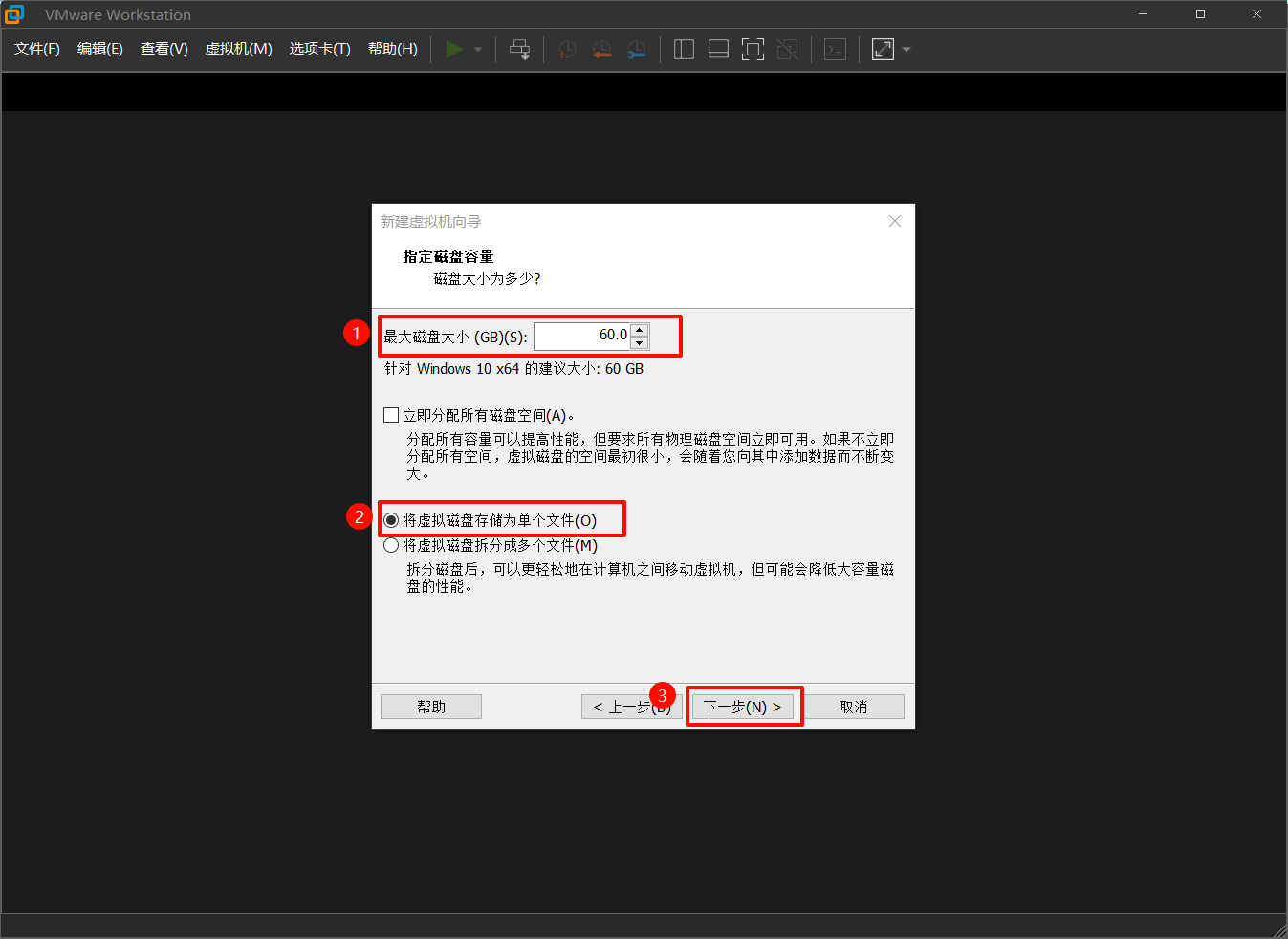Click the 帮助 button in the wizard

(x=430, y=706)
